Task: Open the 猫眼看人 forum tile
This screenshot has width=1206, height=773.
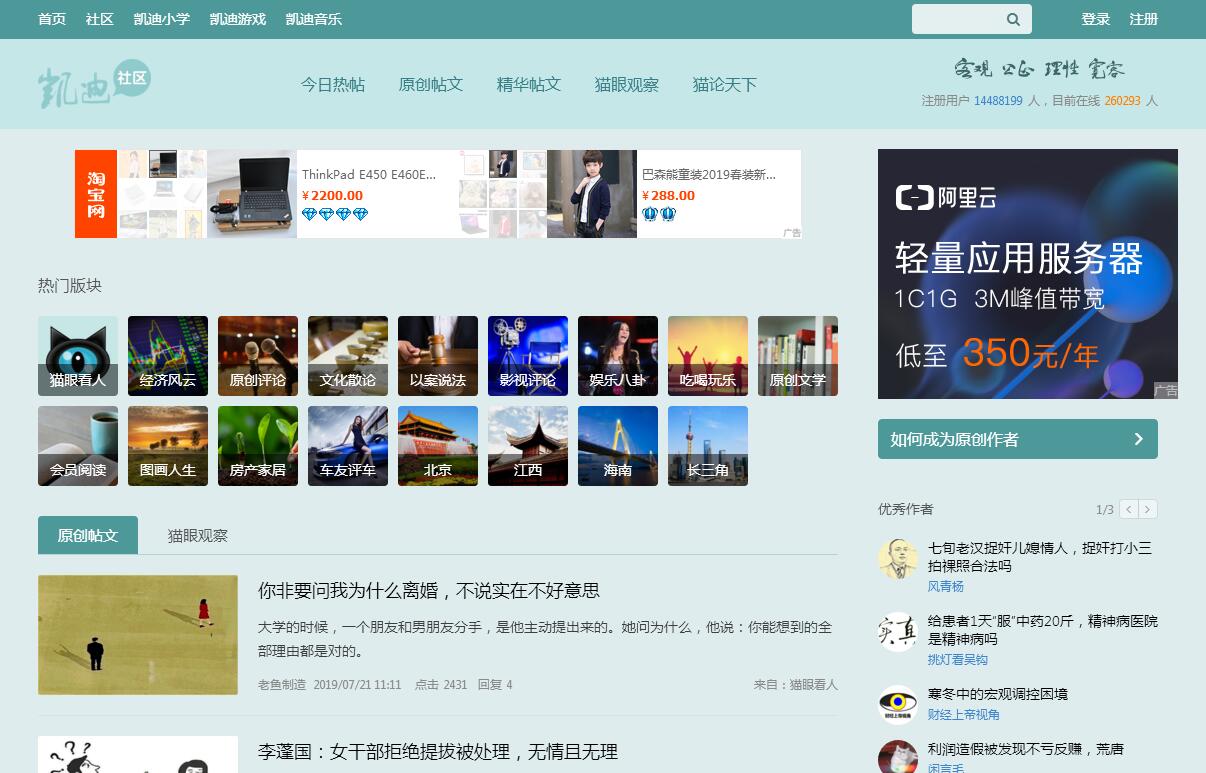Action: (x=78, y=356)
